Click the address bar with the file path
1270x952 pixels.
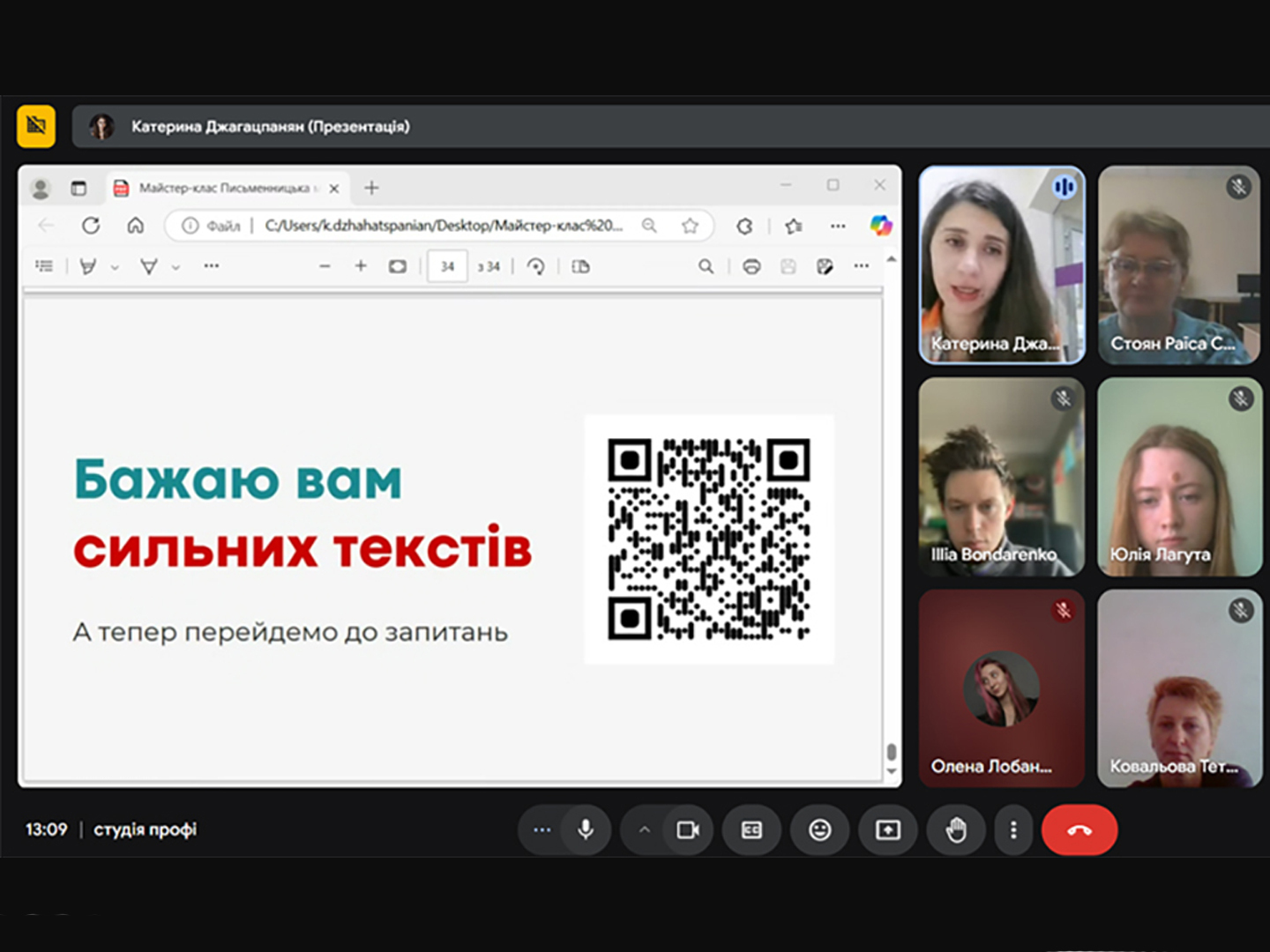[x=437, y=226]
